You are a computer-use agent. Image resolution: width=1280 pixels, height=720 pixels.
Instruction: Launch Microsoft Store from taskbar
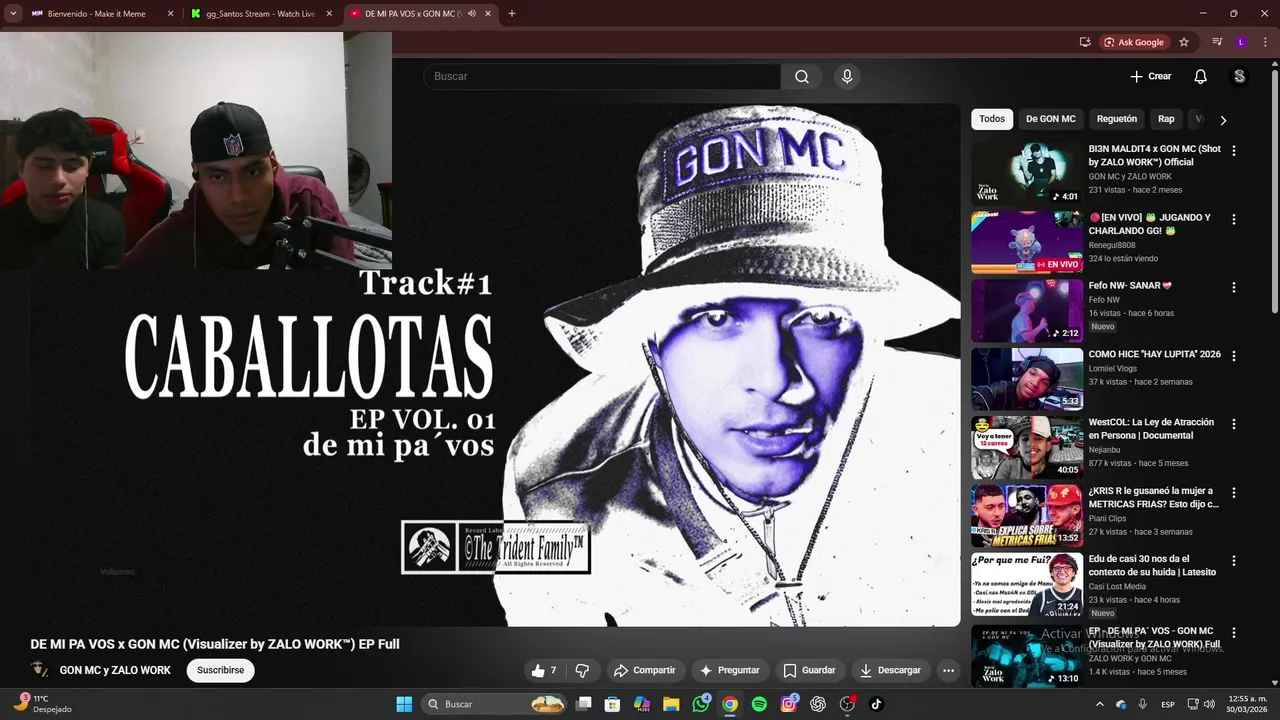pyautogui.click(x=613, y=704)
